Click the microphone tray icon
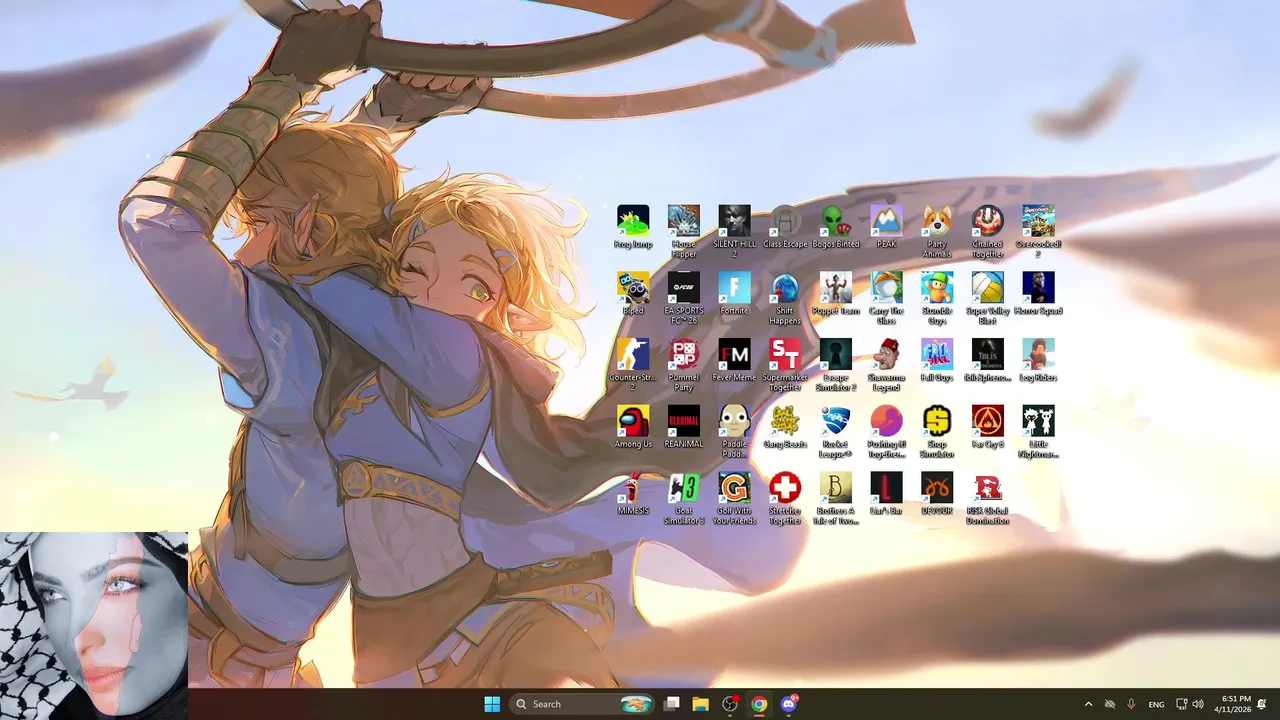1280x720 pixels. click(1132, 704)
